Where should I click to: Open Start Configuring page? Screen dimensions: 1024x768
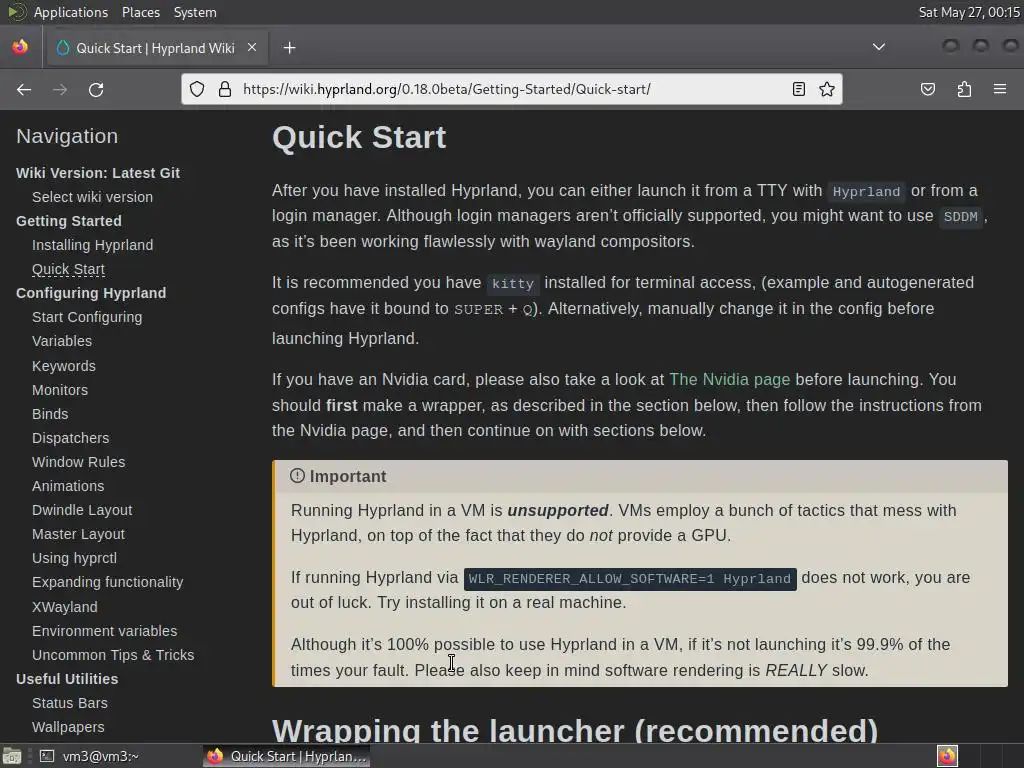(87, 317)
